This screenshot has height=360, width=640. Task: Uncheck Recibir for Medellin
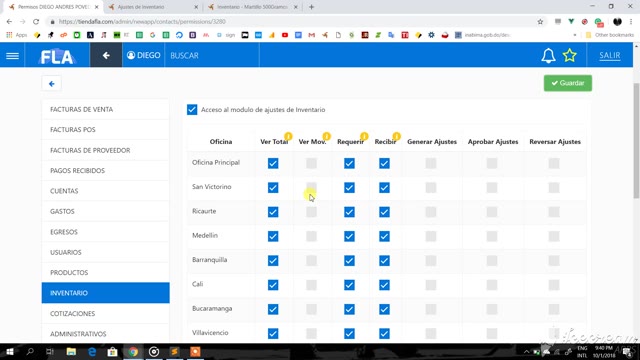point(384,236)
